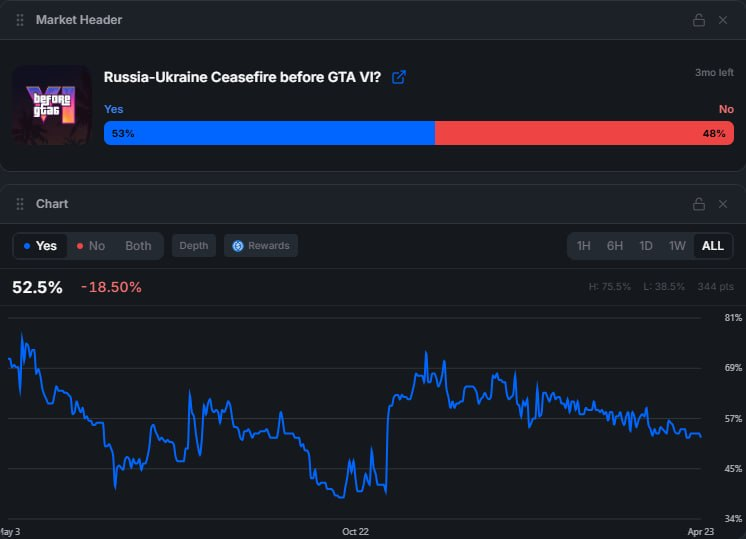Show Both series on chart
Viewport: 746px width, 539px height.
coord(138,246)
